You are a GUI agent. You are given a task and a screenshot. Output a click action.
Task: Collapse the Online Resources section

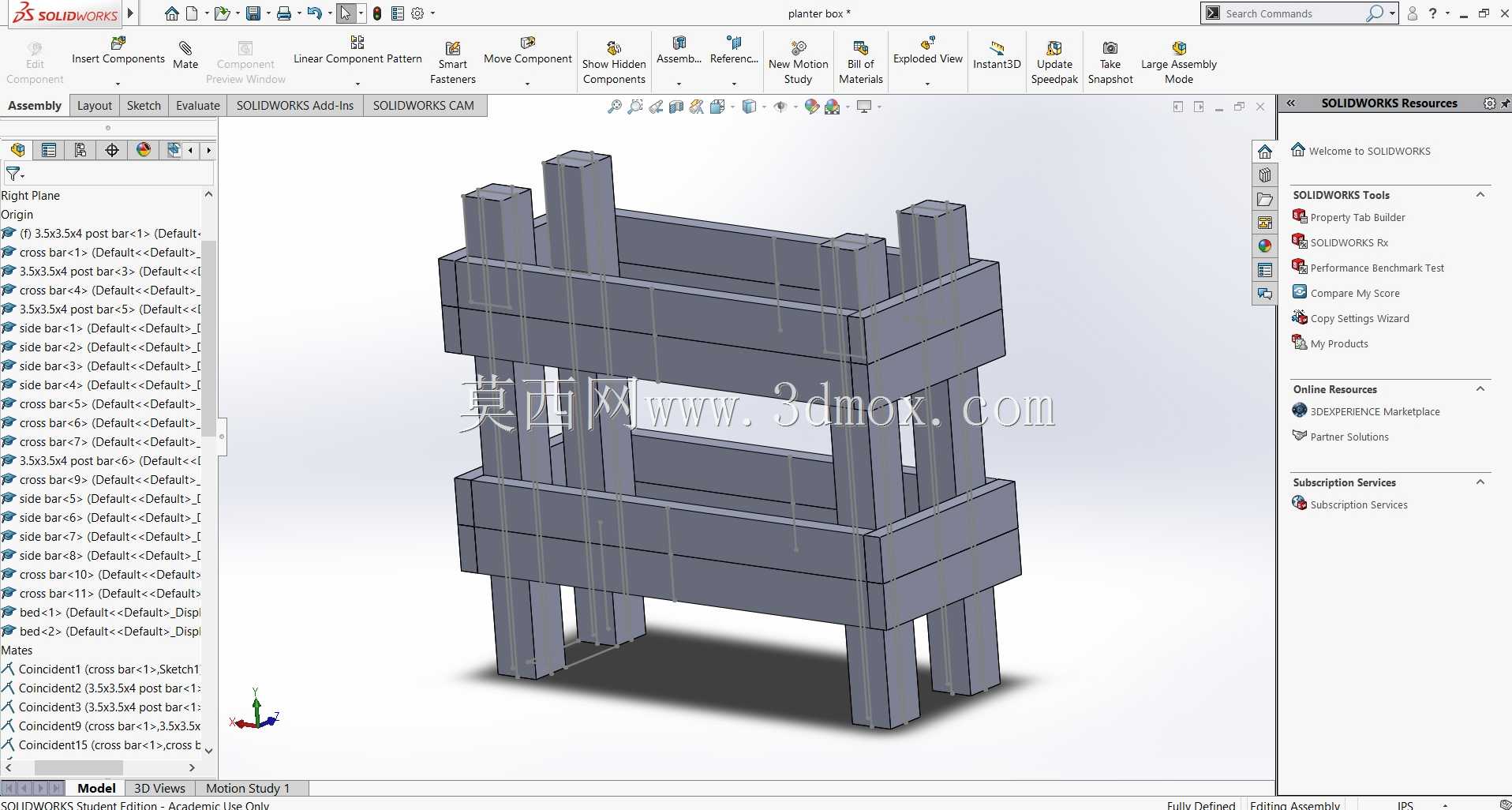(x=1480, y=389)
